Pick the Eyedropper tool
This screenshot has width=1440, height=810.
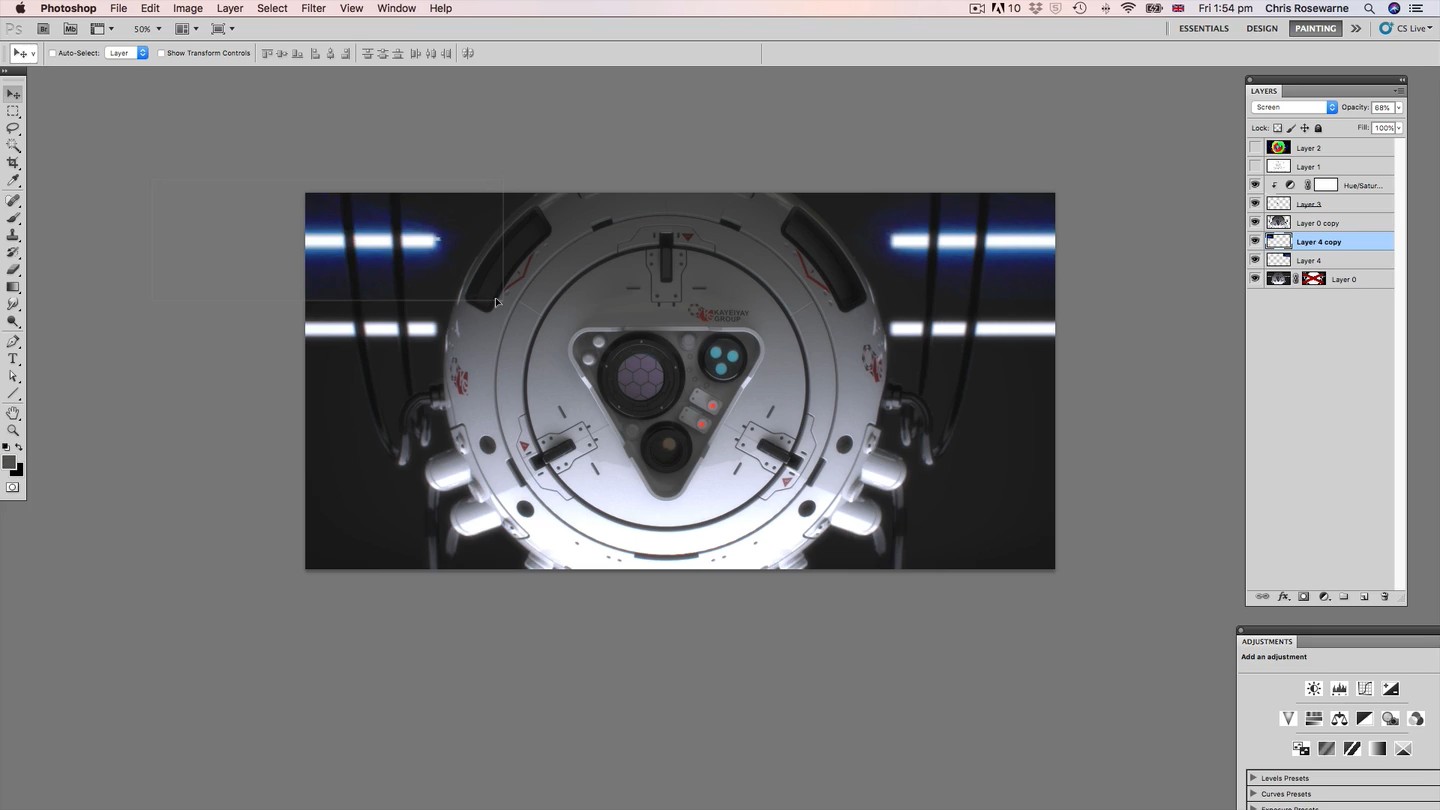tap(13, 181)
